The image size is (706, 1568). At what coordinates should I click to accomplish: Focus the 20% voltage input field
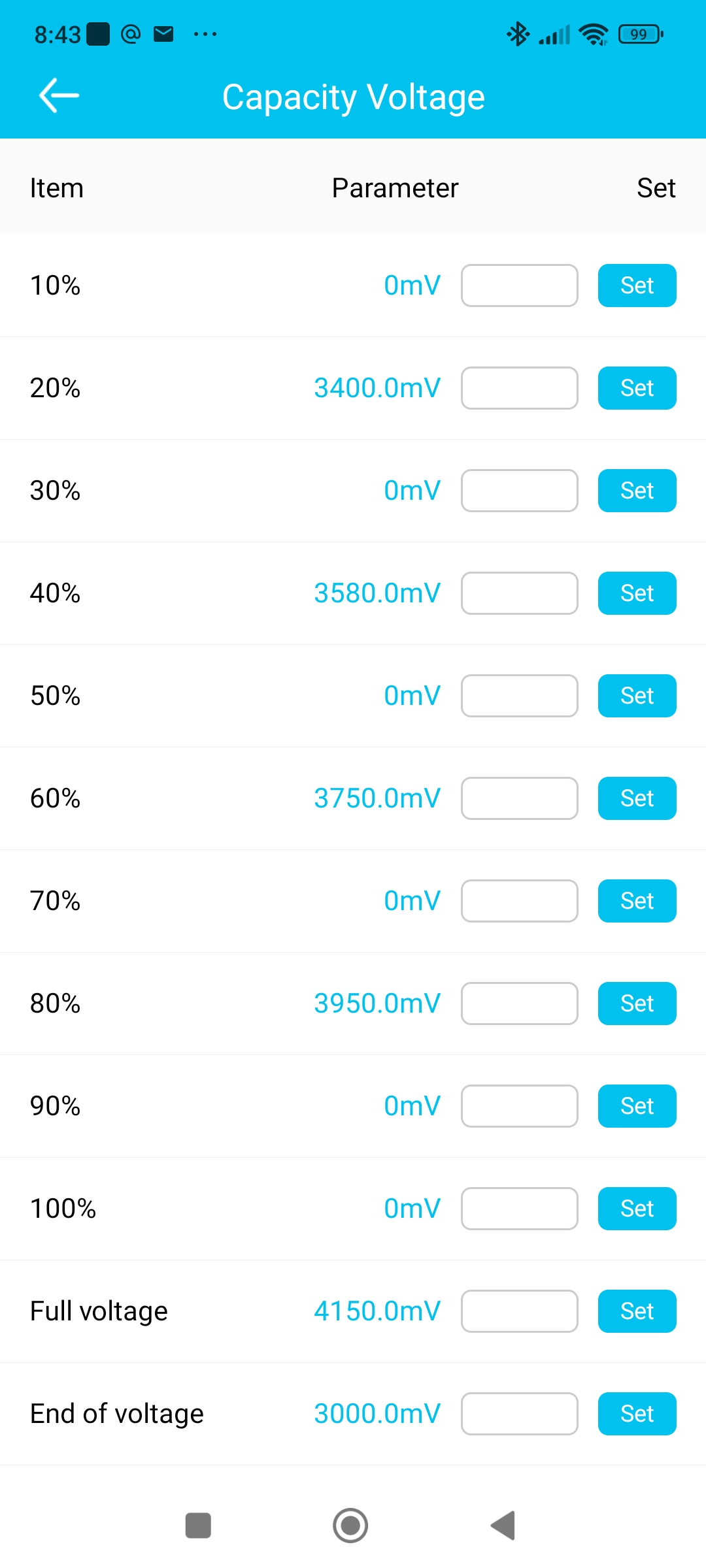coord(519,388)
